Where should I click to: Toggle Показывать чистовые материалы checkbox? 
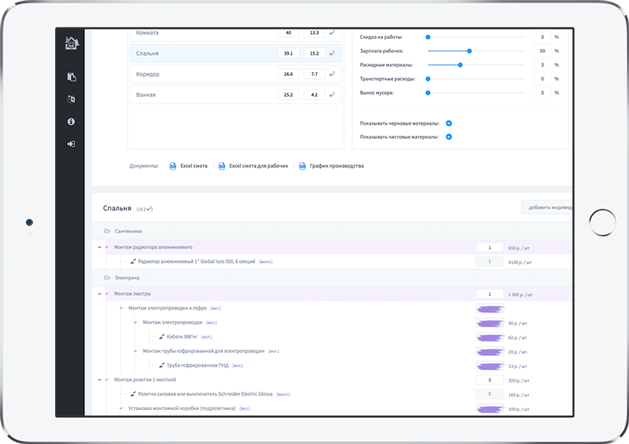click(x=449, y=137)
